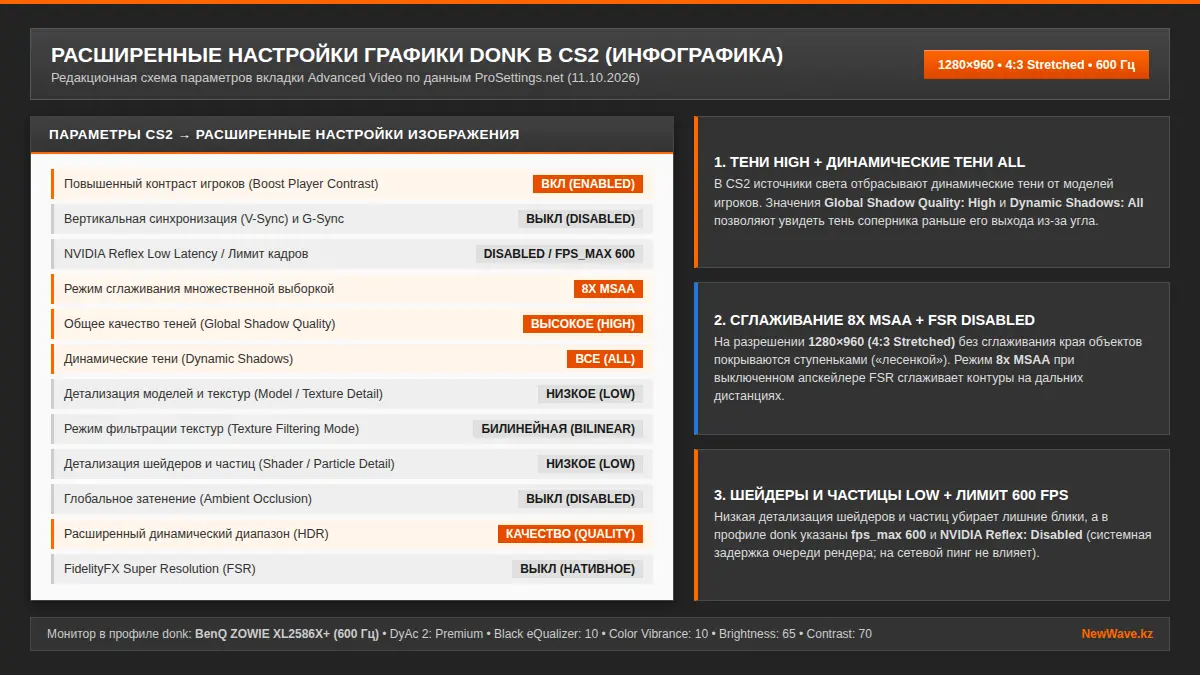
Task: Click the ПАРАМЕТРЫ CS2 panel header
Action: click(352, 134)
